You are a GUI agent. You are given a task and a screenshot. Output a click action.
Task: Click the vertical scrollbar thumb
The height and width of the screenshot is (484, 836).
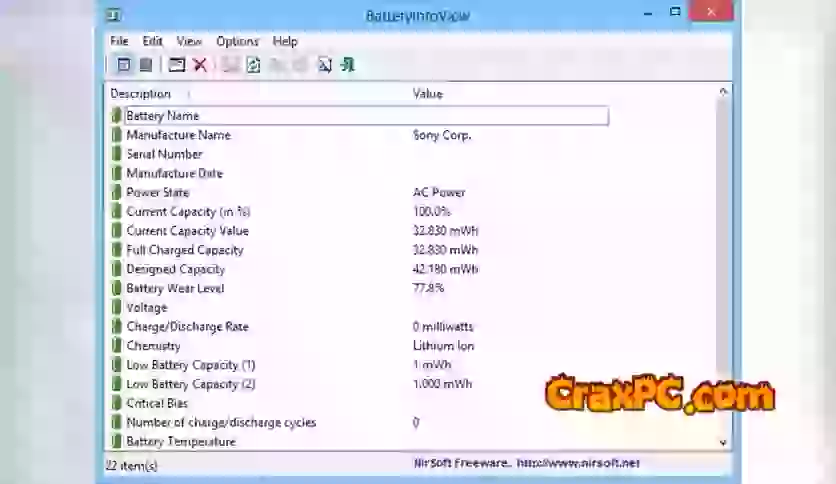[724, 237]
